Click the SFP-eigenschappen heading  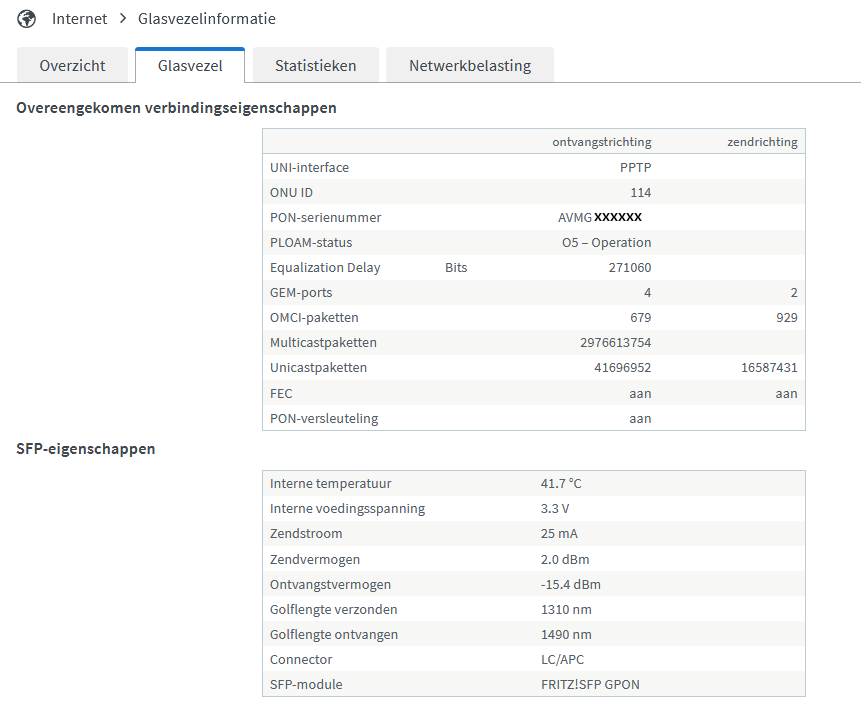pyautogui.click(x=86, y=449)
